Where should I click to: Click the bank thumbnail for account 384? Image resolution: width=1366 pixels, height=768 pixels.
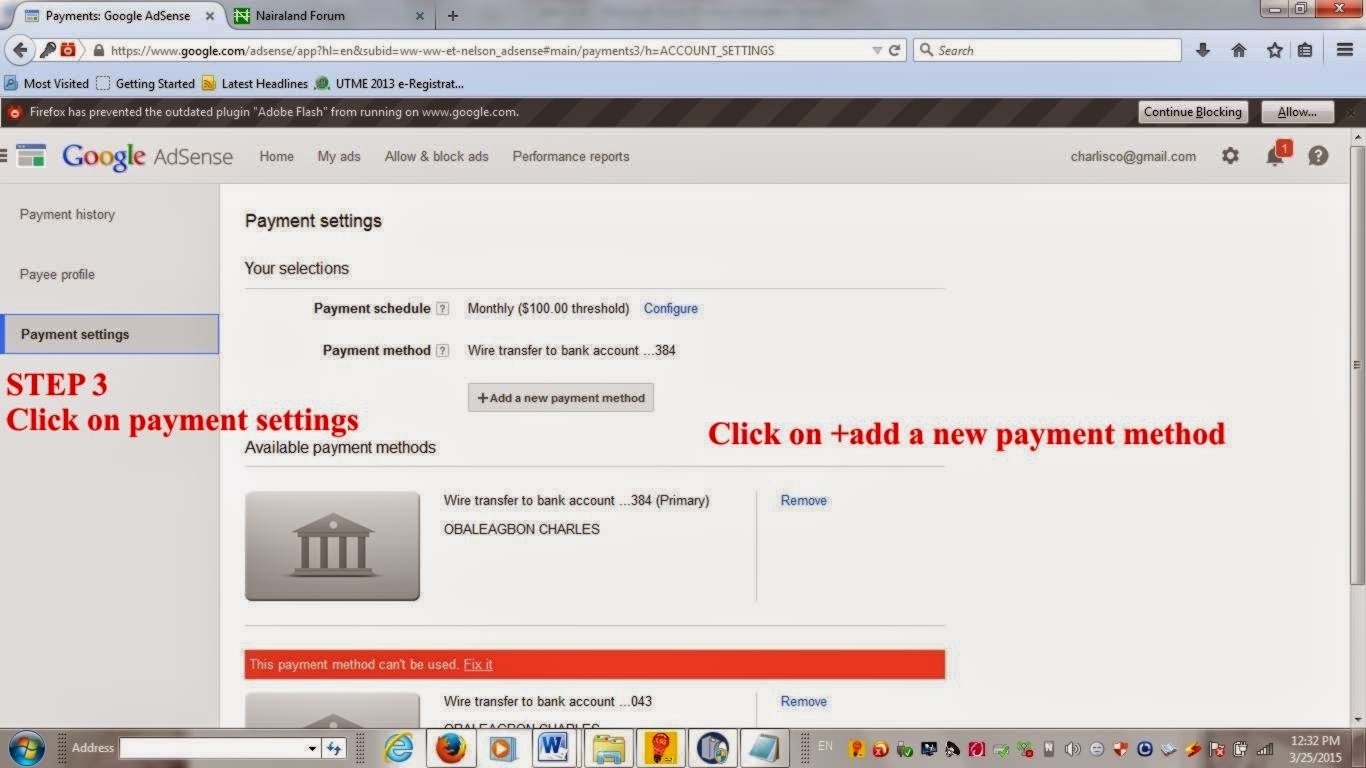(332, 546)
